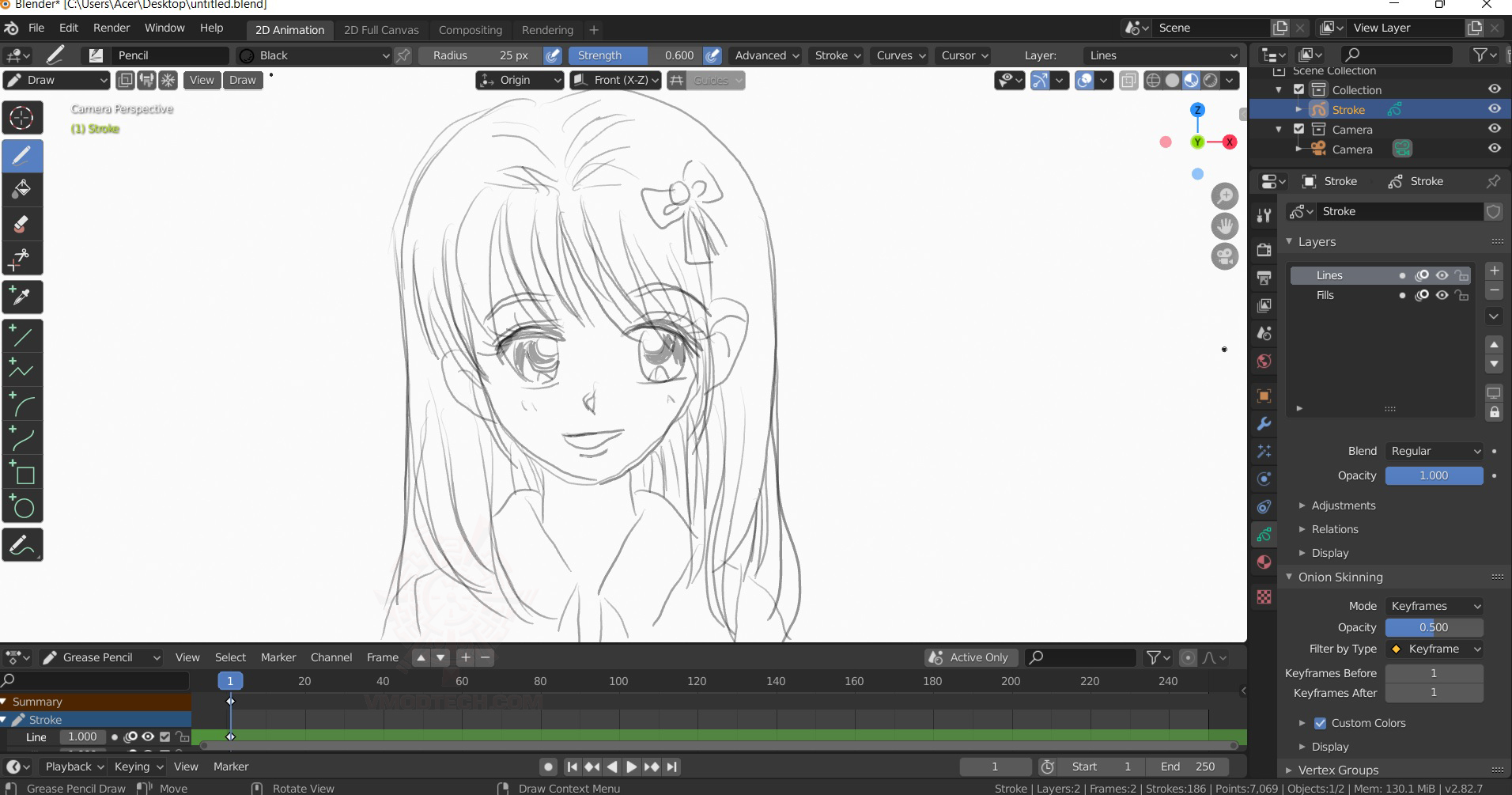
Task: Select the Draw brush tool
Action: tap(22, 155)
